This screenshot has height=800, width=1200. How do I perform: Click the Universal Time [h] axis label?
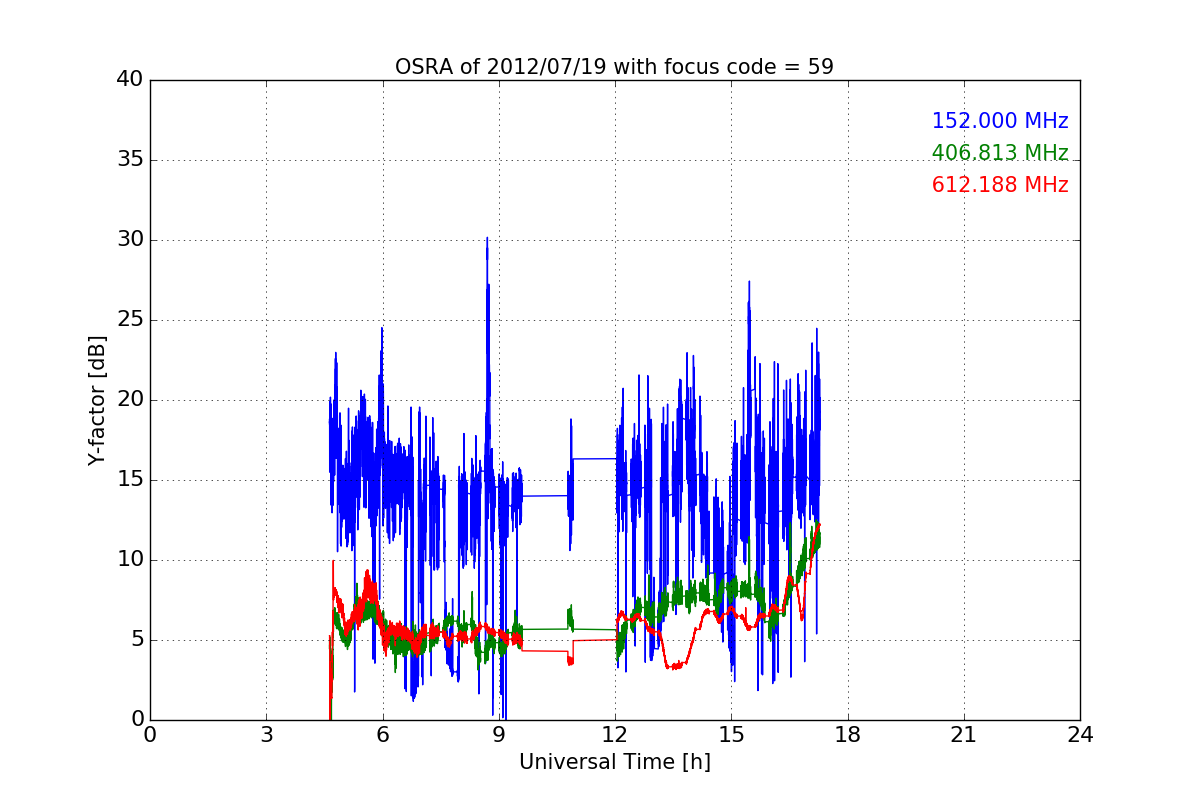pos(614,762)
